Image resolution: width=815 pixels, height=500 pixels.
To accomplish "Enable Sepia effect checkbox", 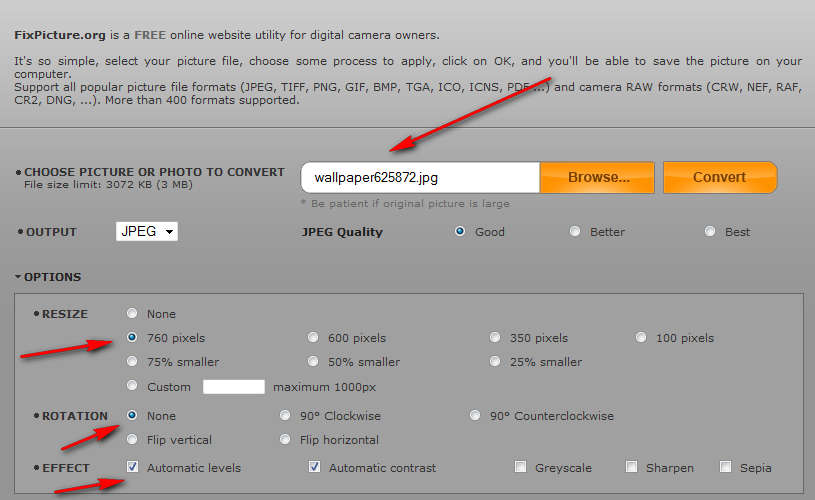I will click(x=726, y=467).
